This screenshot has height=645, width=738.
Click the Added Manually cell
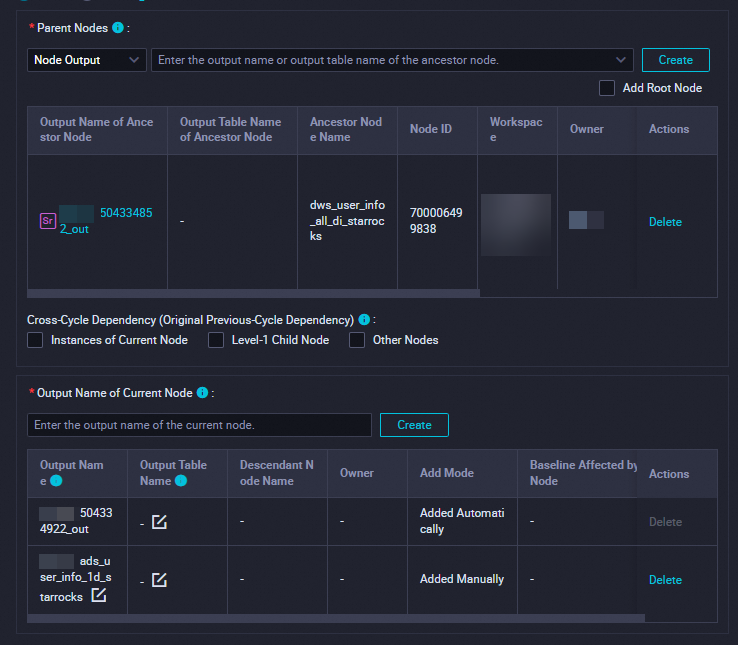click(462, 579)
